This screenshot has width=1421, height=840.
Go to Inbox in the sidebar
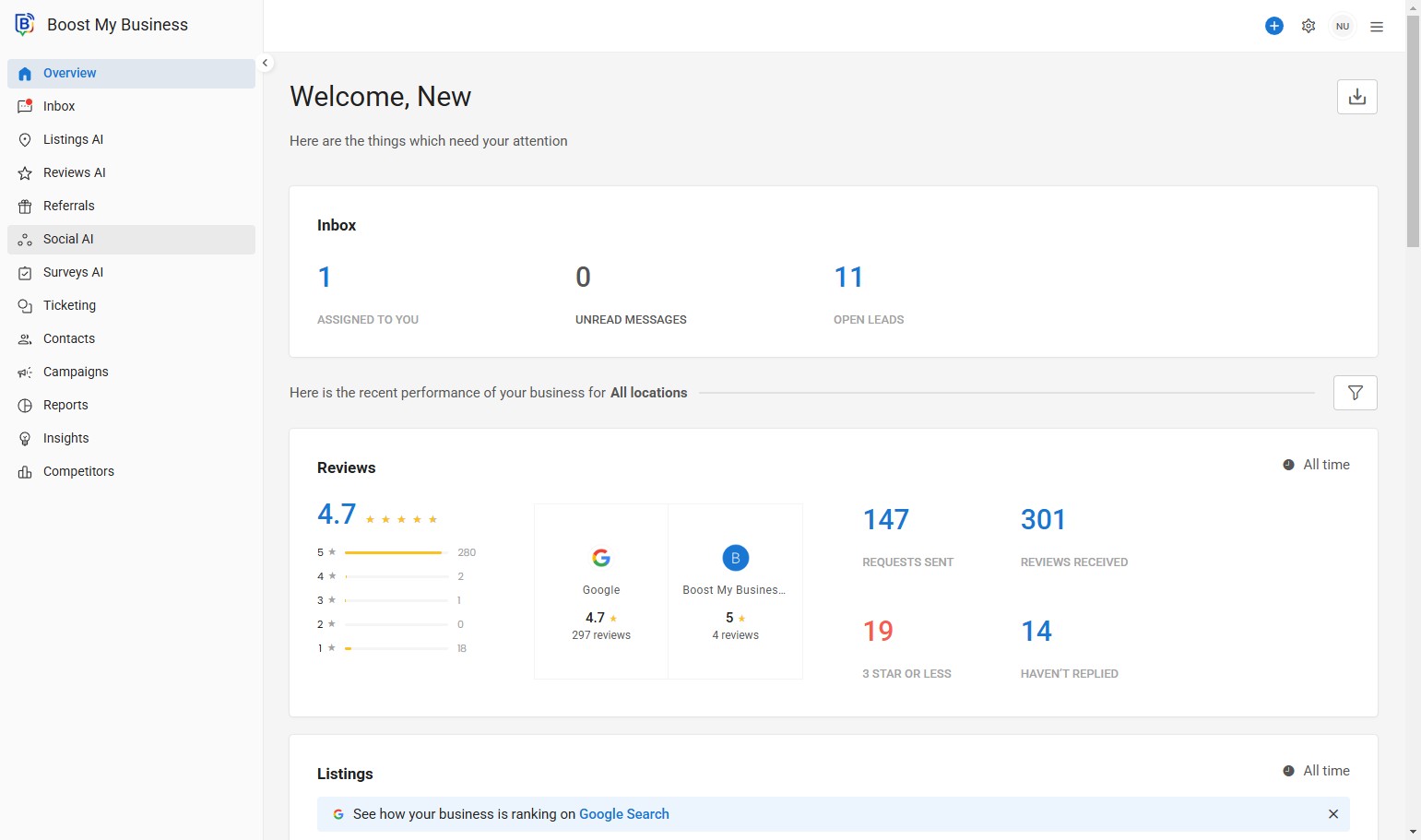point(59,106)
